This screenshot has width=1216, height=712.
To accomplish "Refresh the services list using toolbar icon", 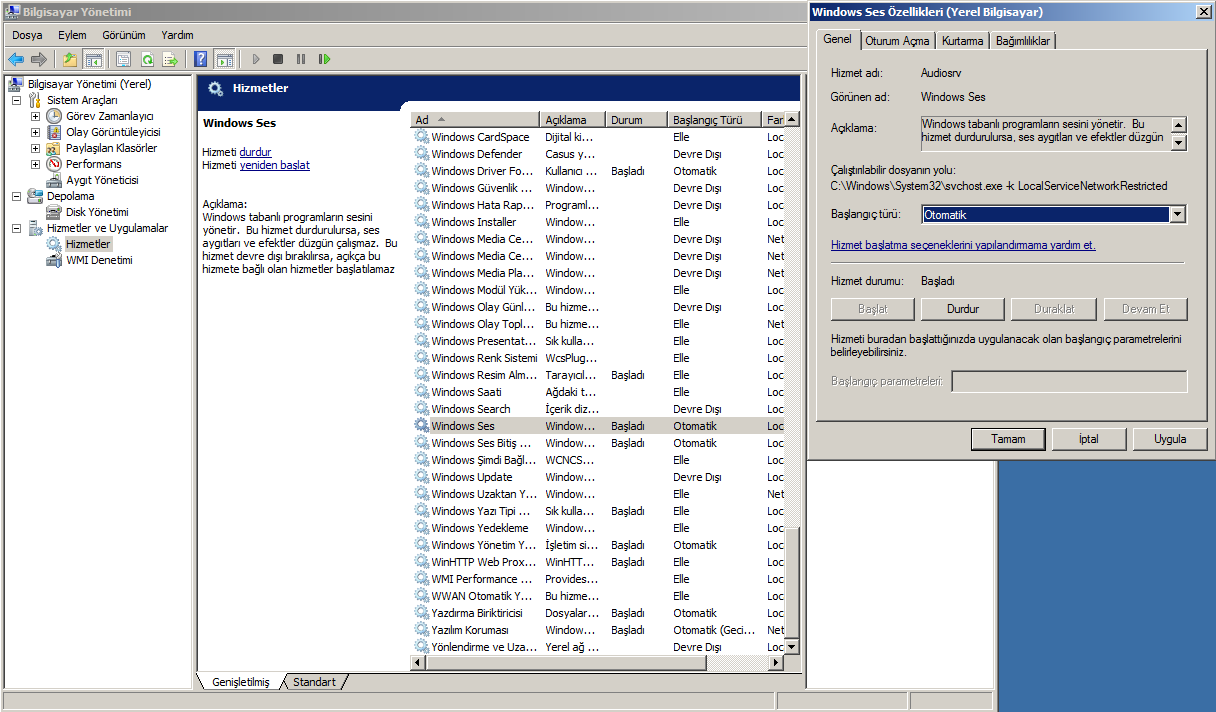I will [148, 59].
